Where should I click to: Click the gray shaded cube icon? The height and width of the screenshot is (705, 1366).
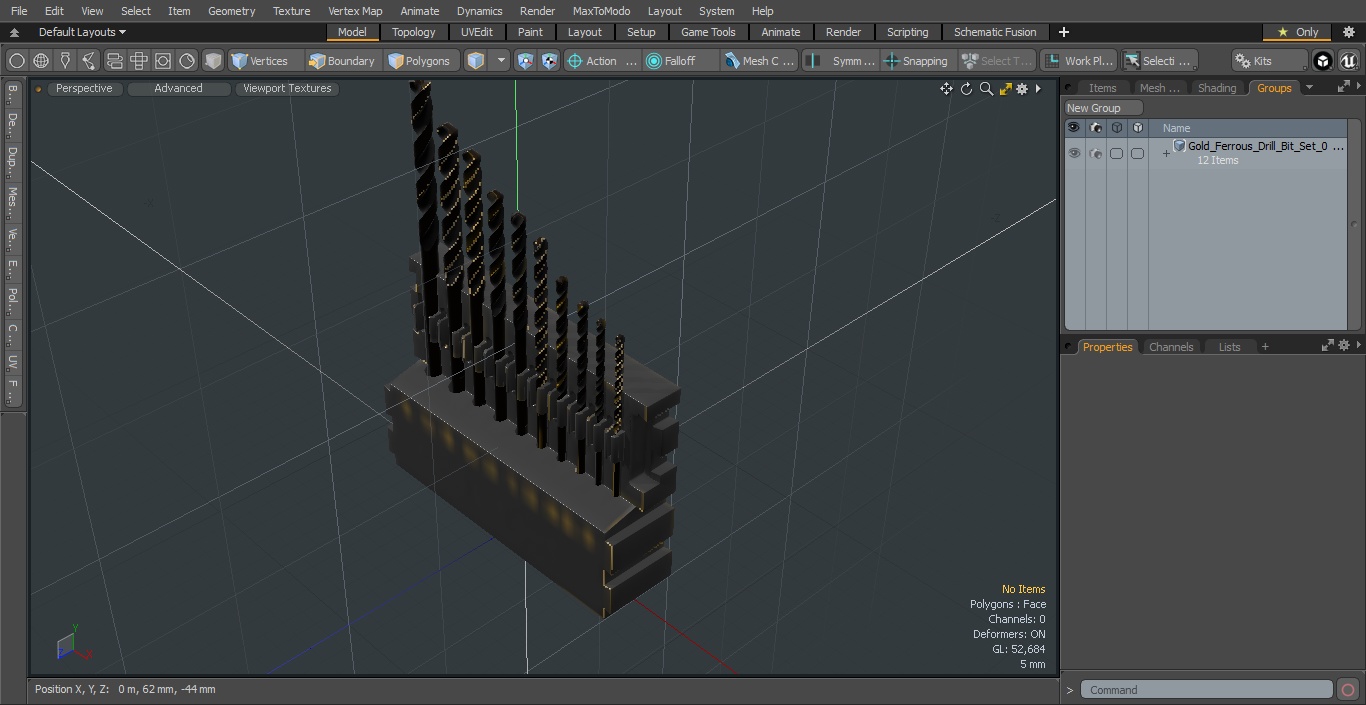(213, 61)
